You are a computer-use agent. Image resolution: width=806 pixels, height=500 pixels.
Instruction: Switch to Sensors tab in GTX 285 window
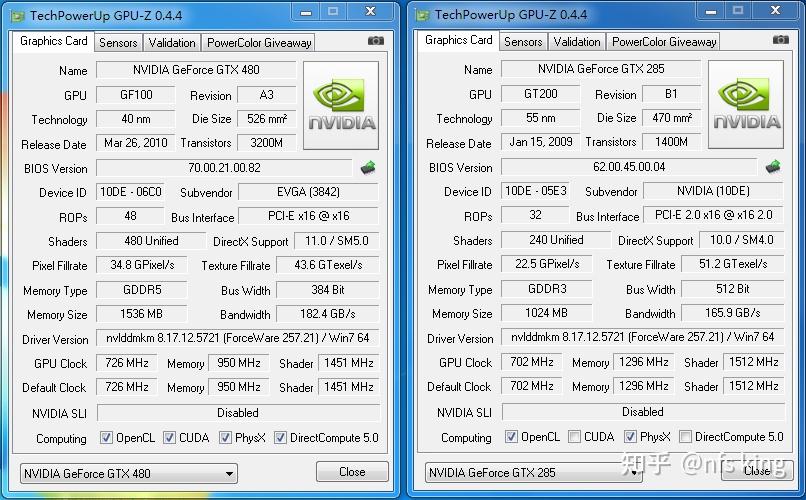tap(523, 42)
